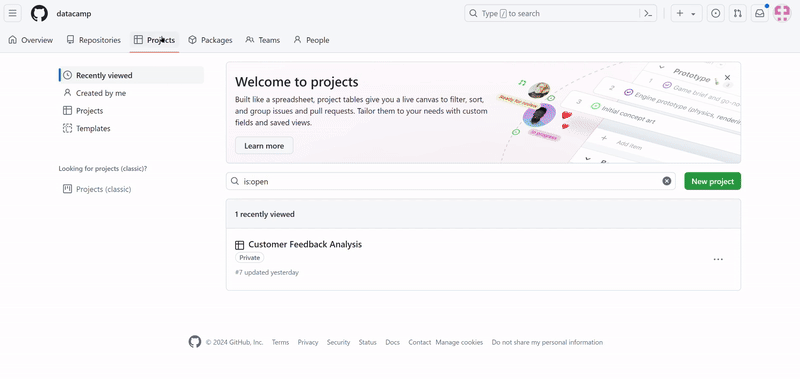
Task: Select Recently viewed in sidebar
Action: (x=131, y=75)
